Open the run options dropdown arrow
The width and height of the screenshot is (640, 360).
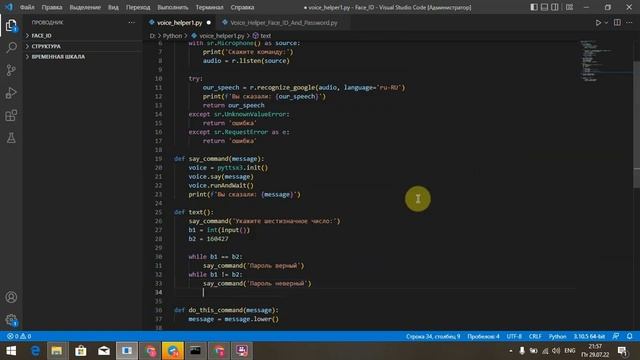click(606, 23)
